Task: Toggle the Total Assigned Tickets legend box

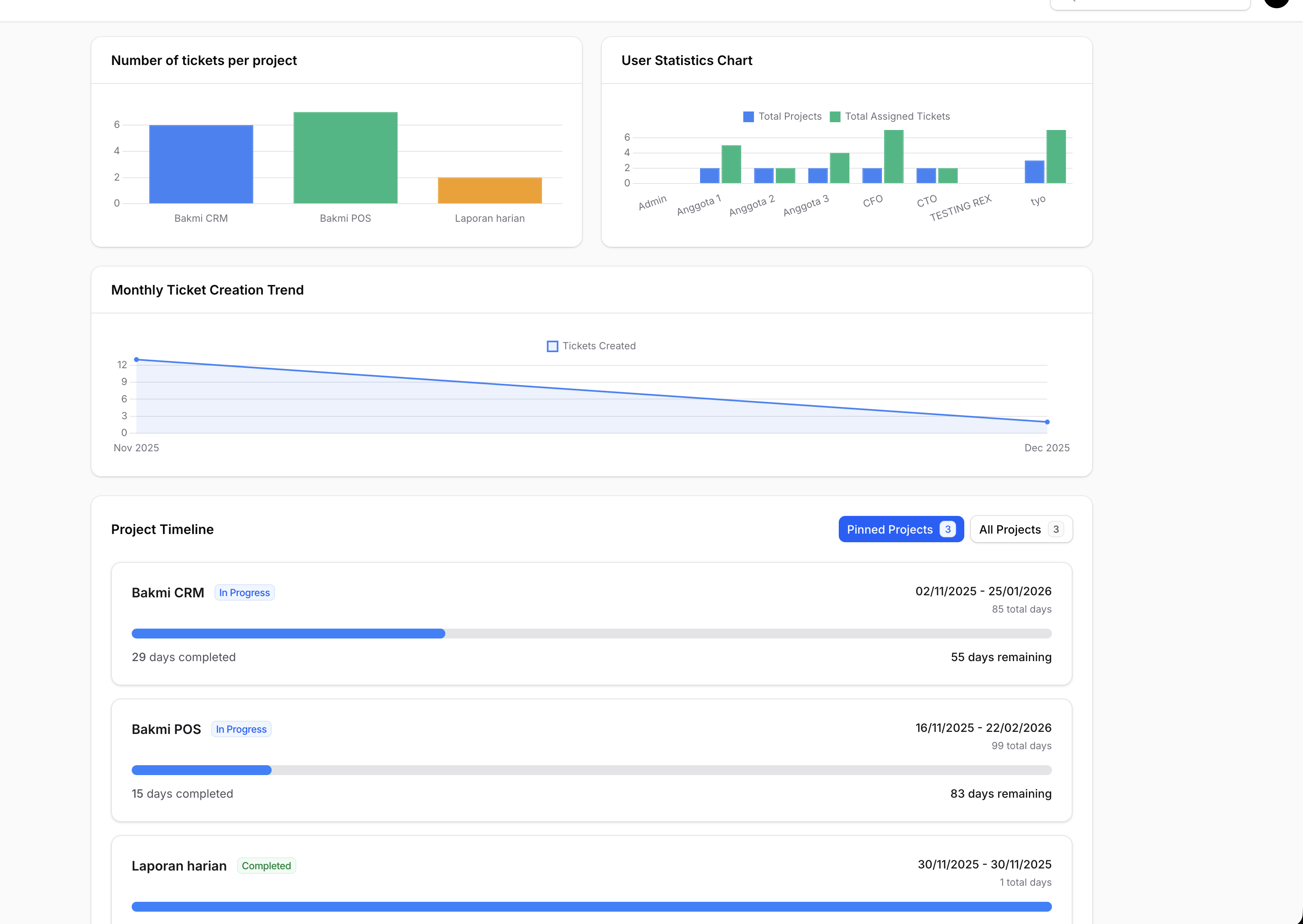Action: coord(835,117)
